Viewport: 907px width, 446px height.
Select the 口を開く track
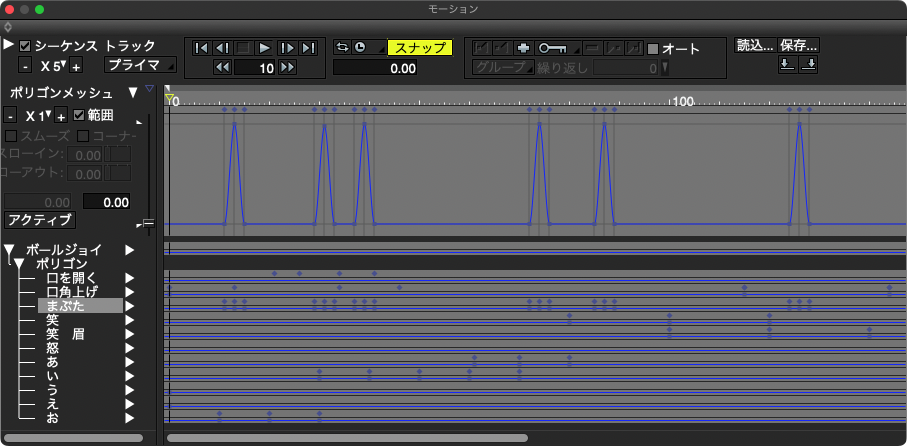(x=72, y=278)
